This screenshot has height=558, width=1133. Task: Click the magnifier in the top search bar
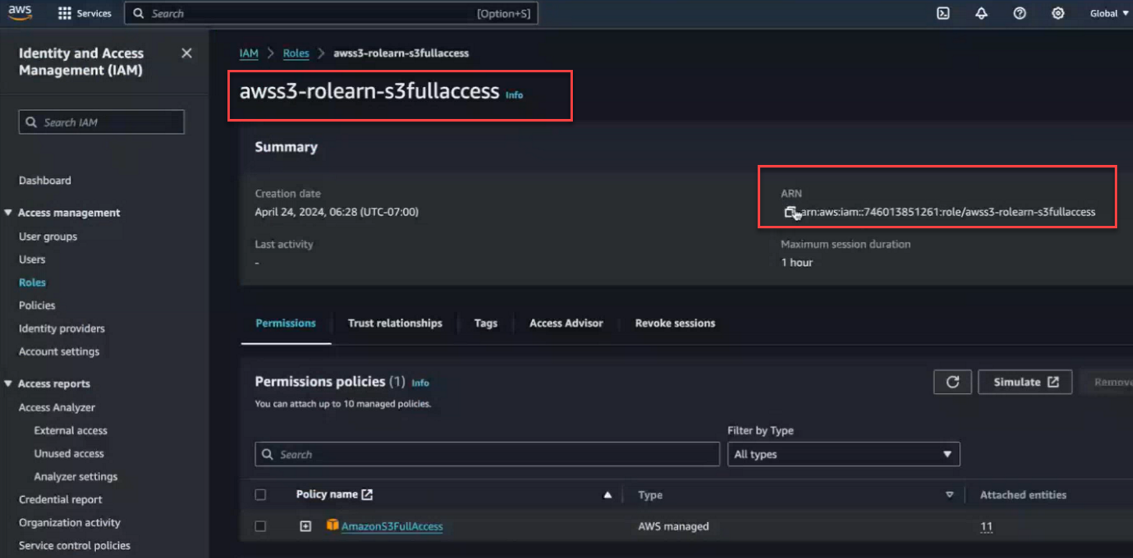coord(138,13)
